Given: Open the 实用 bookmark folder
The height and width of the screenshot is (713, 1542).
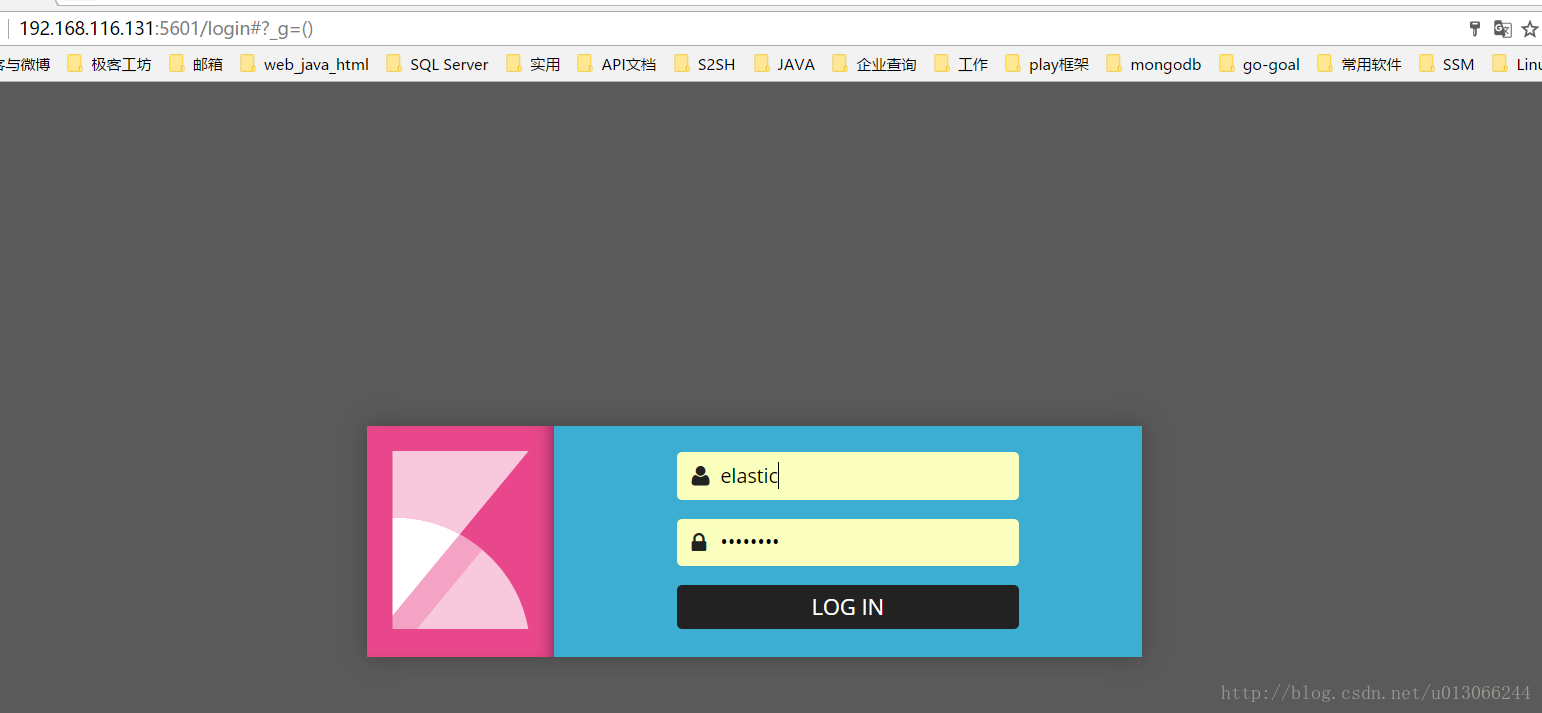Looking at the screenshot, I should (533, 64).
